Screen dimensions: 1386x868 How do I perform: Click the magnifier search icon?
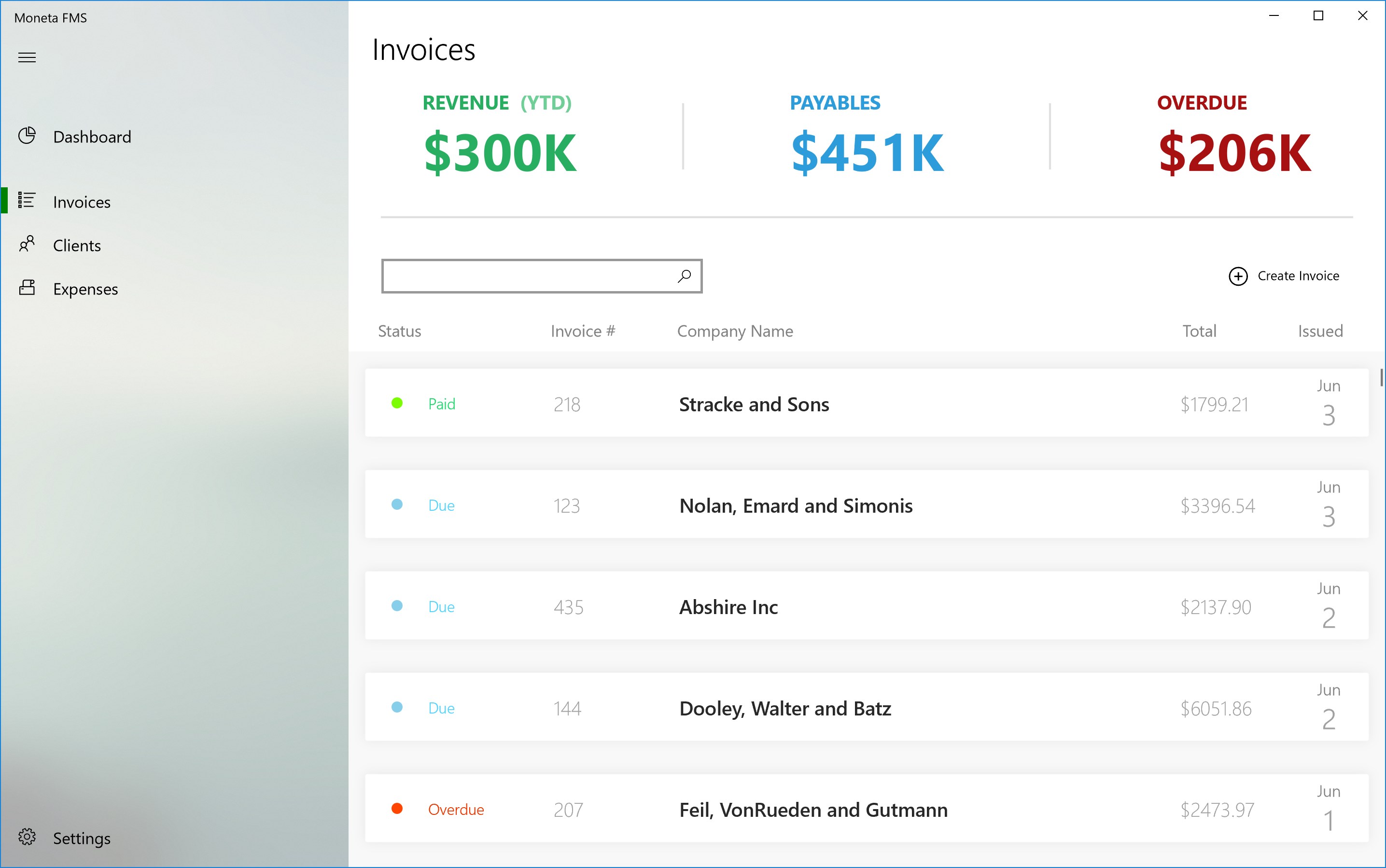(684, 276)
